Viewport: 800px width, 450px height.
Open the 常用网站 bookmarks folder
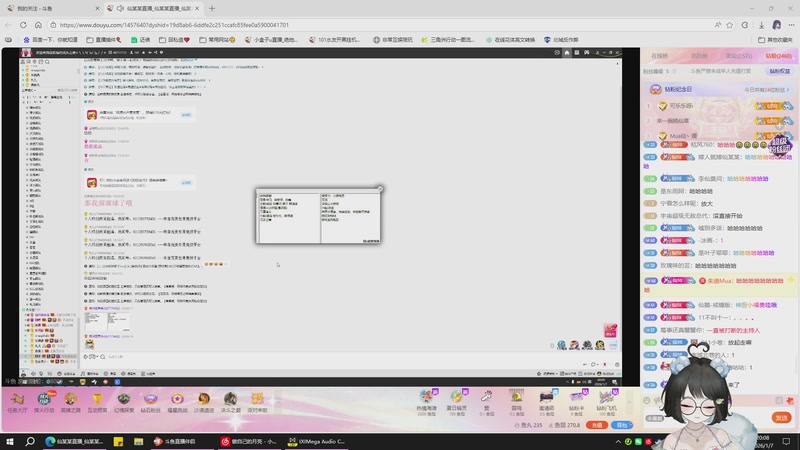pyautogui.click(x=217, y=39)
